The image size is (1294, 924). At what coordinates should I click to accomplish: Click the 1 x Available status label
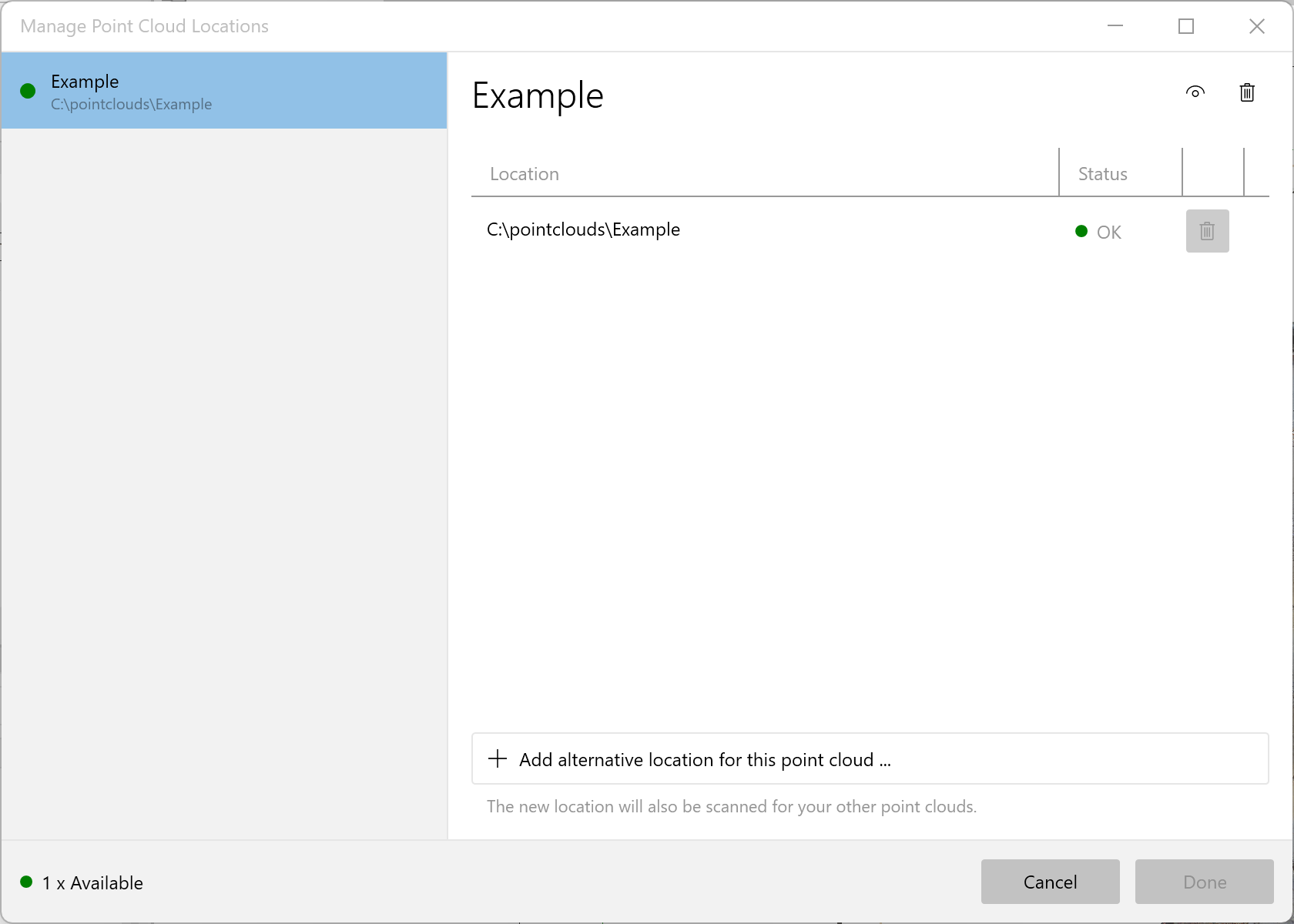pyautogui.click(x=92, y=883)
